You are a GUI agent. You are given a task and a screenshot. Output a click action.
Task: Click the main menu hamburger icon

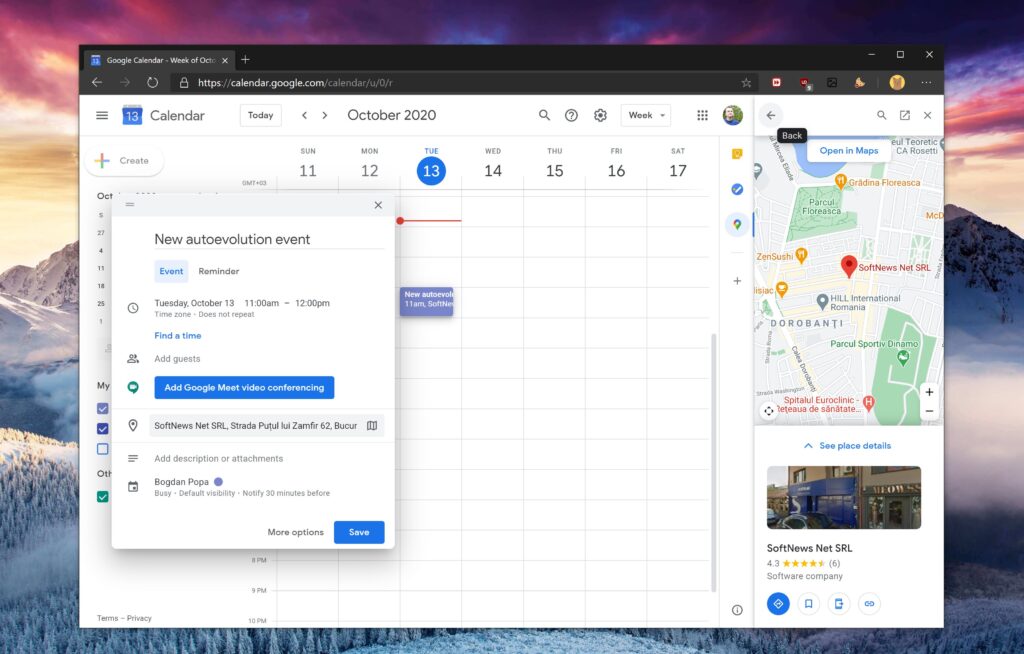[101, 115]
